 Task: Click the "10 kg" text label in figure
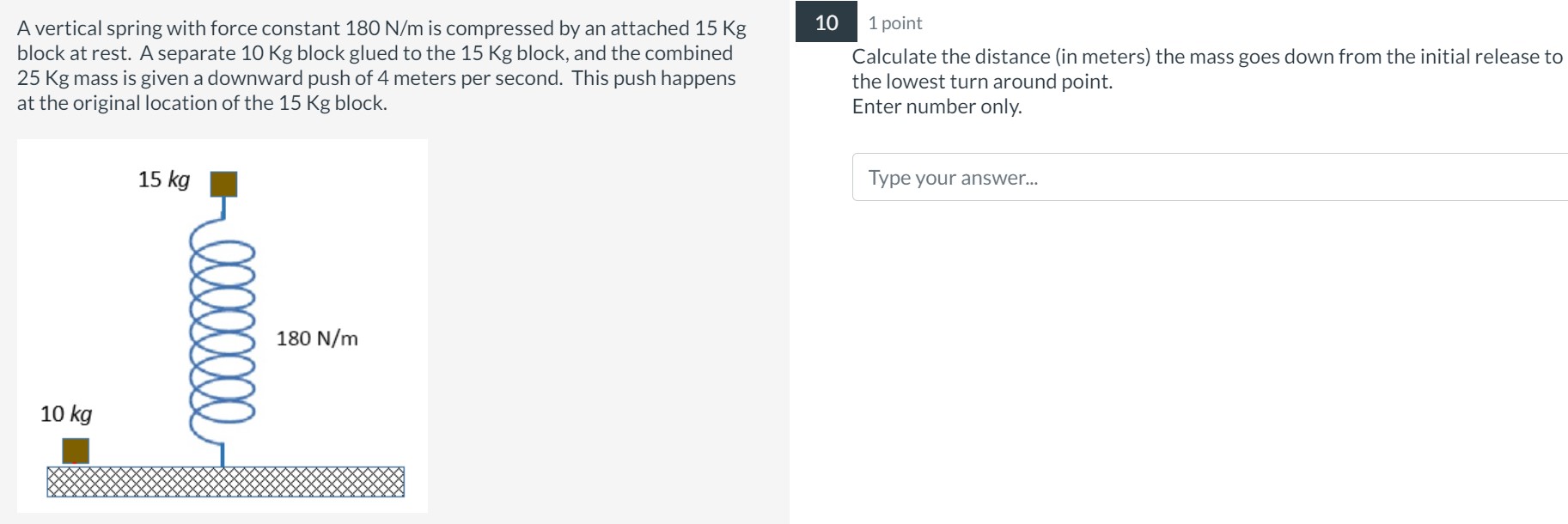66,414
